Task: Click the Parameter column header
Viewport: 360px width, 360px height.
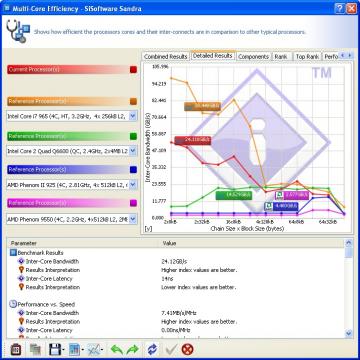Action: pos(83,243)
